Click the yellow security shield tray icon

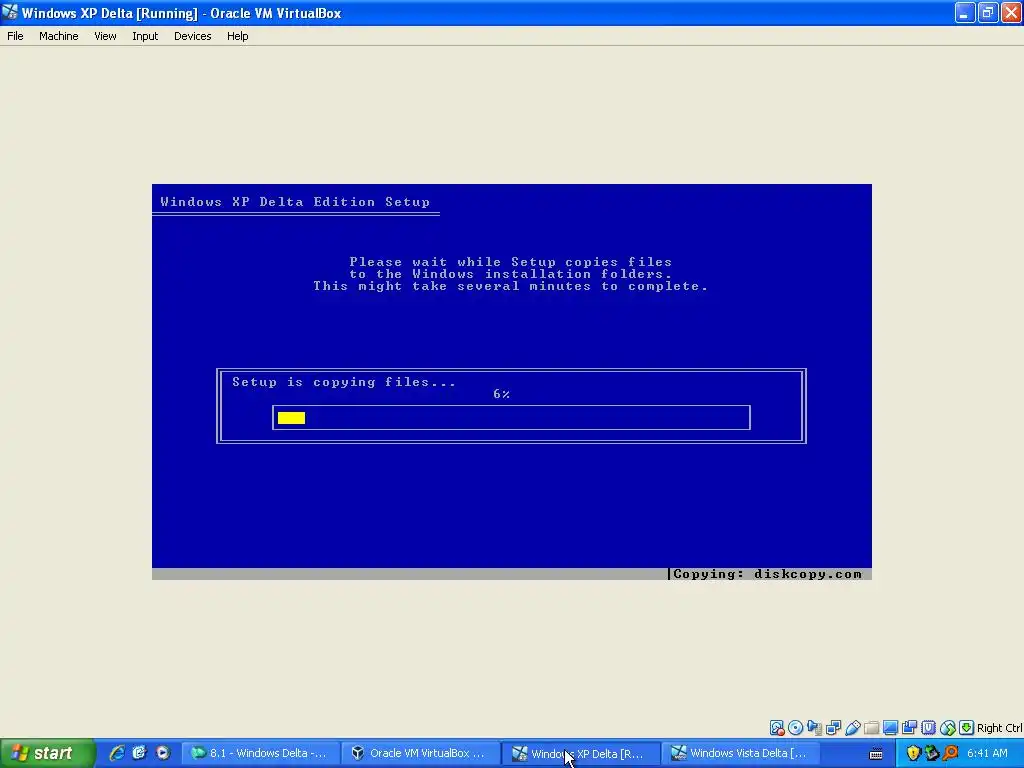click(x=913, y=753)
